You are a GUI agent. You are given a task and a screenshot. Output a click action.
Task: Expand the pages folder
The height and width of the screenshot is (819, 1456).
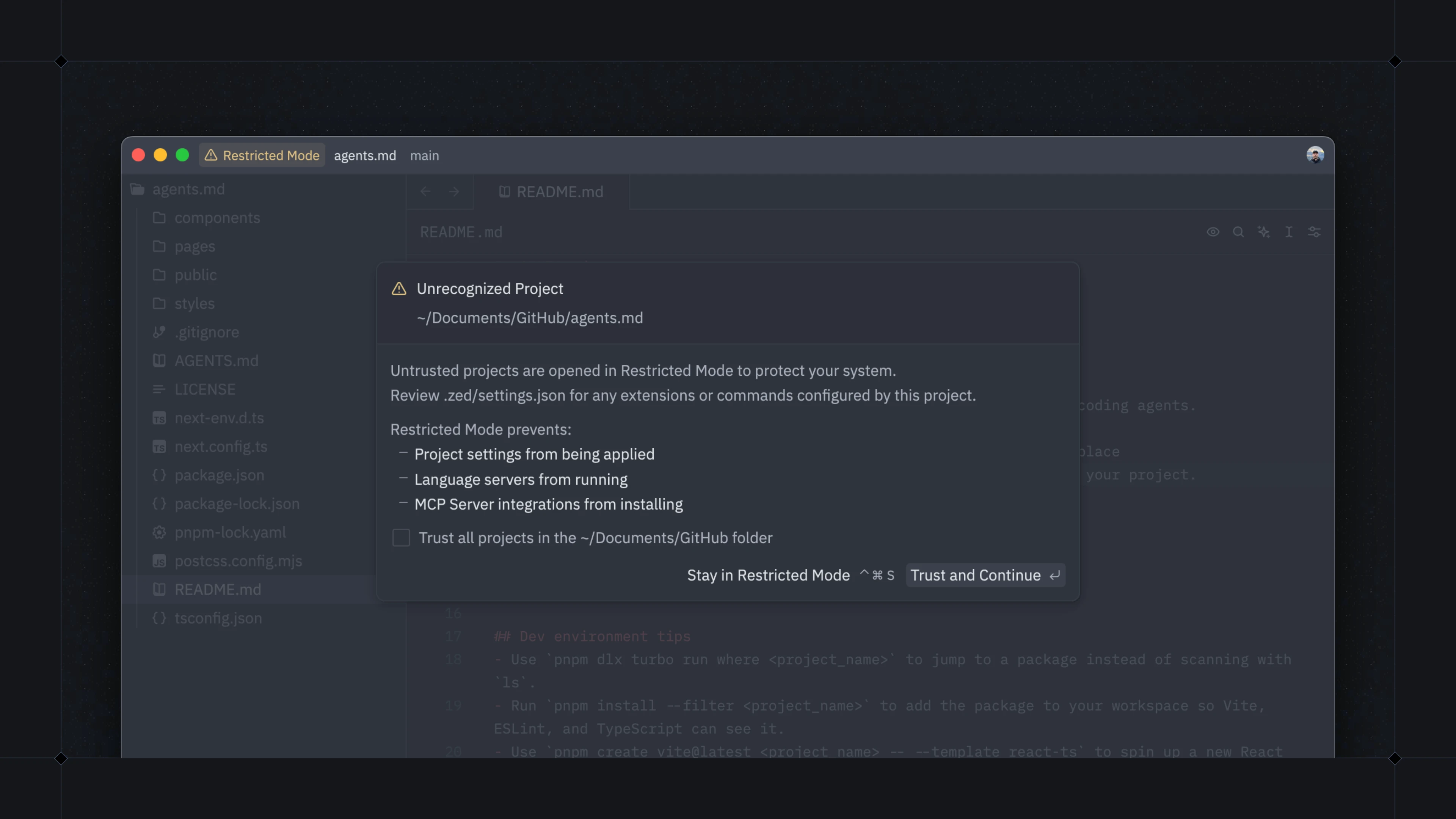(195, 246)
